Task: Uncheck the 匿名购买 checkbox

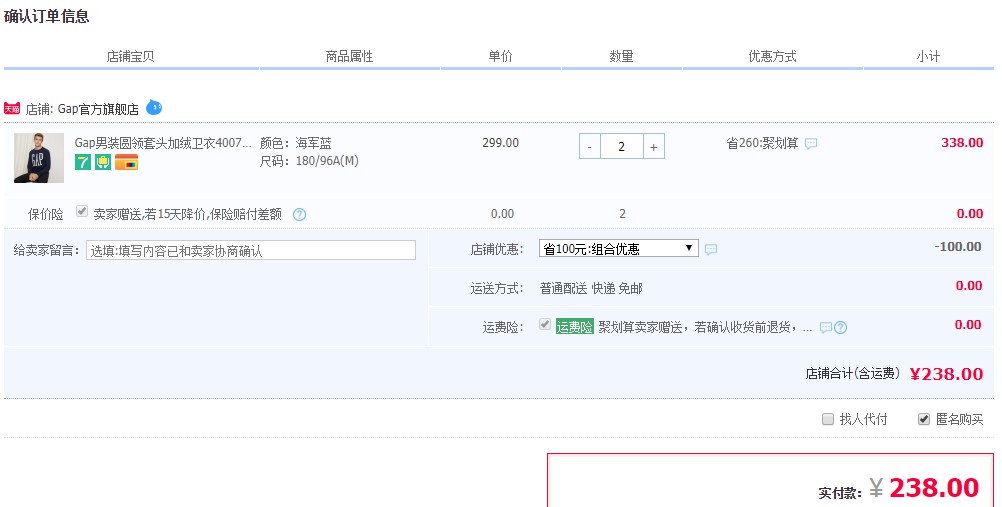Action: 923,419
